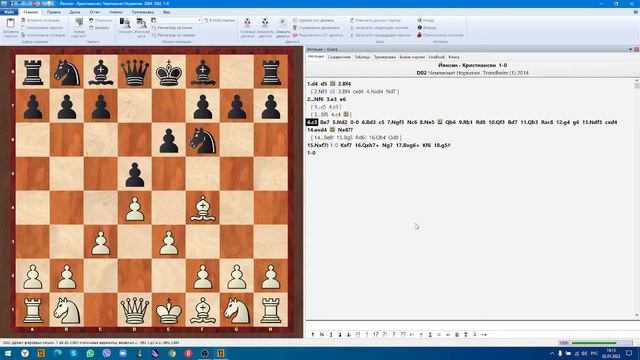This screenshot has width=640, height=360.
Task: Open the Windows Start menu
Action: [x=8, y=353]
